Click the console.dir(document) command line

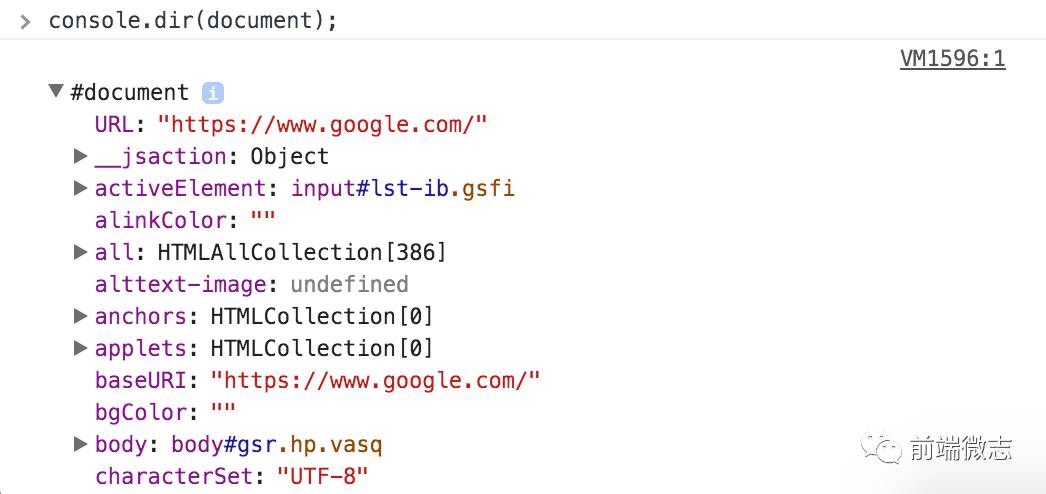coord(193,21)
